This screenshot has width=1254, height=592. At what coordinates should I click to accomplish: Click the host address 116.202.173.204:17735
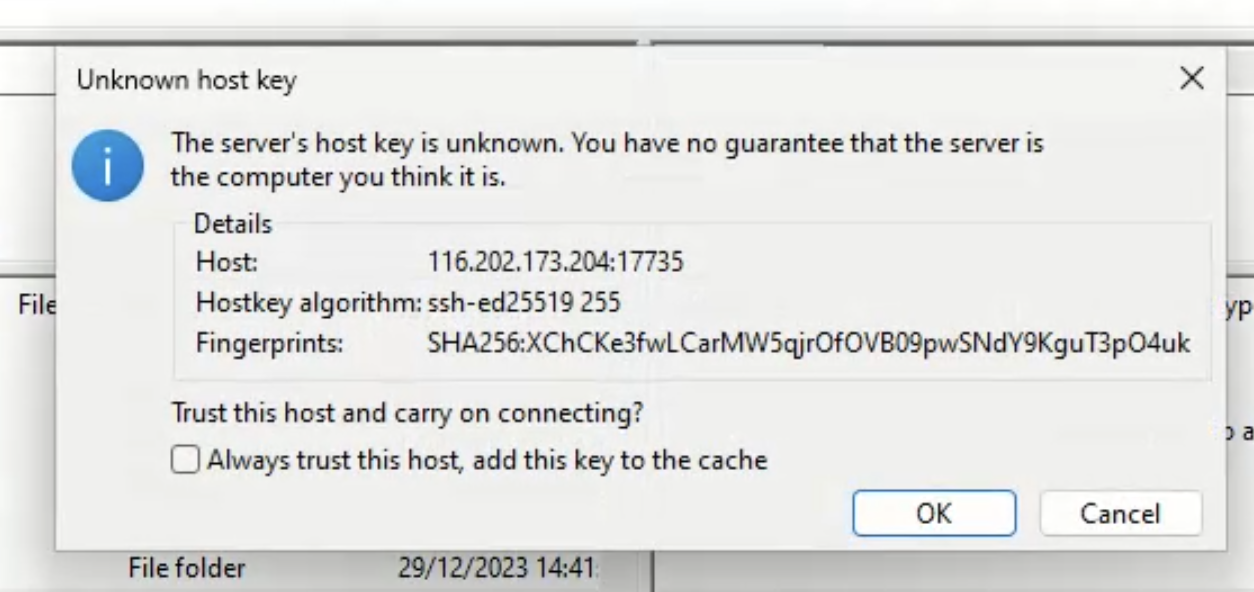click(555, 263)
